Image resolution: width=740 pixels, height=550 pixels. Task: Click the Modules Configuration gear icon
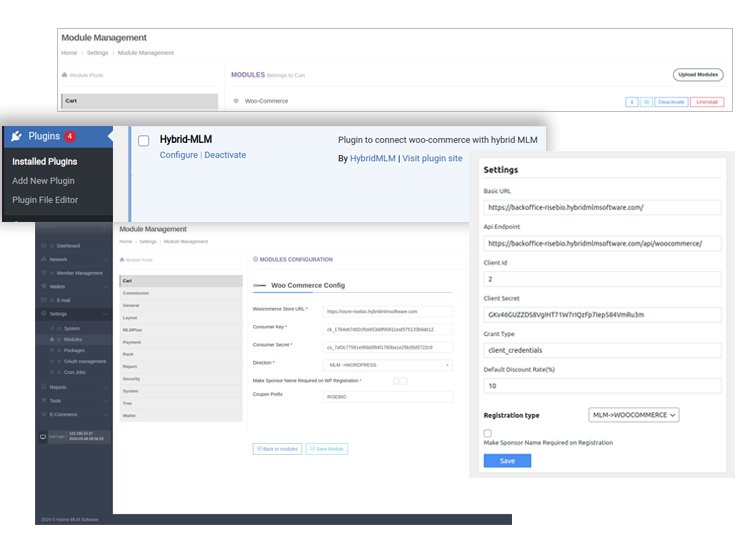coord(255,259)
